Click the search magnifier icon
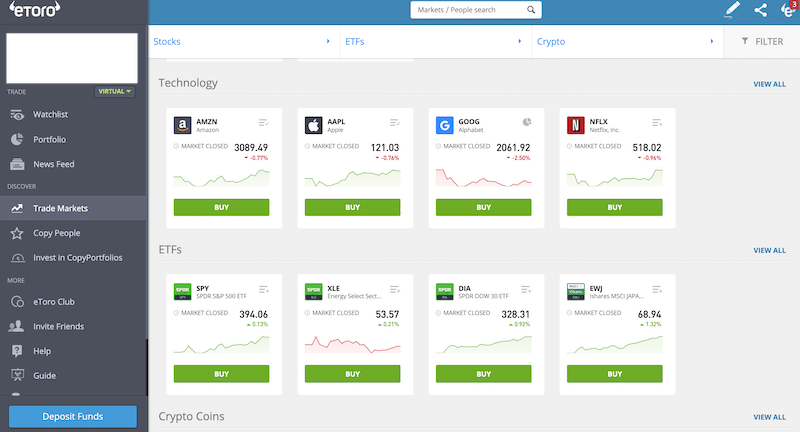Screen dimensions: 800x432 pyautogui.click(x=531, y=10)
